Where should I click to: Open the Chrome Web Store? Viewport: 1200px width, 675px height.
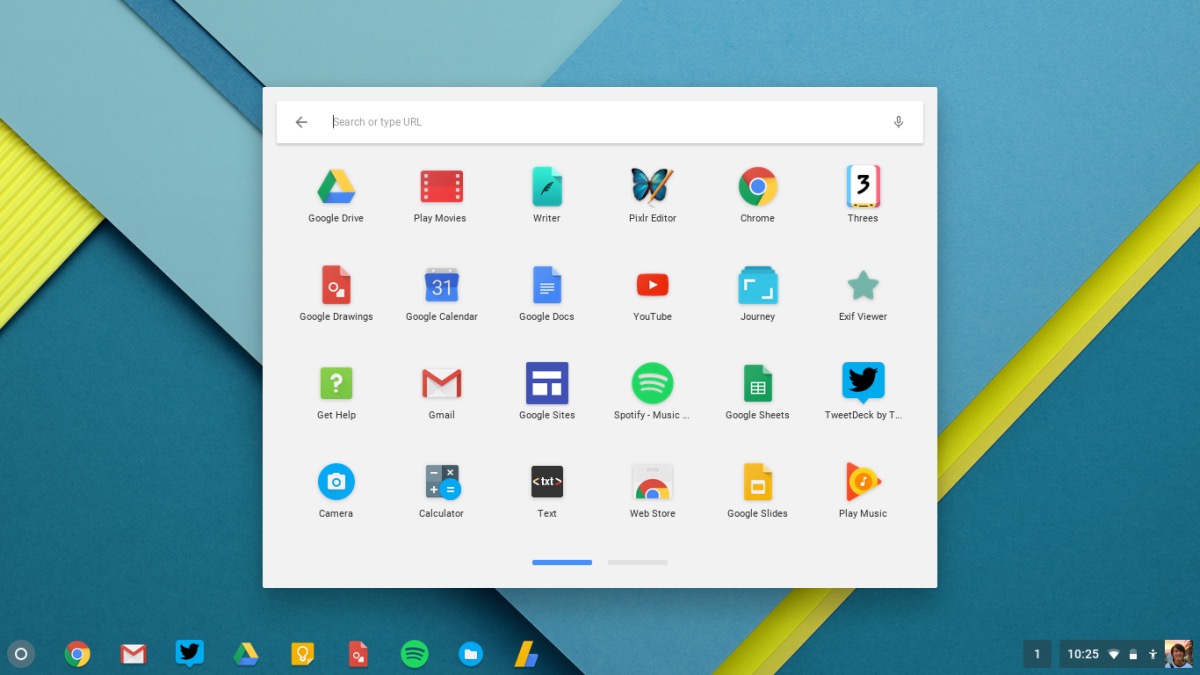[x=651, y=481]
